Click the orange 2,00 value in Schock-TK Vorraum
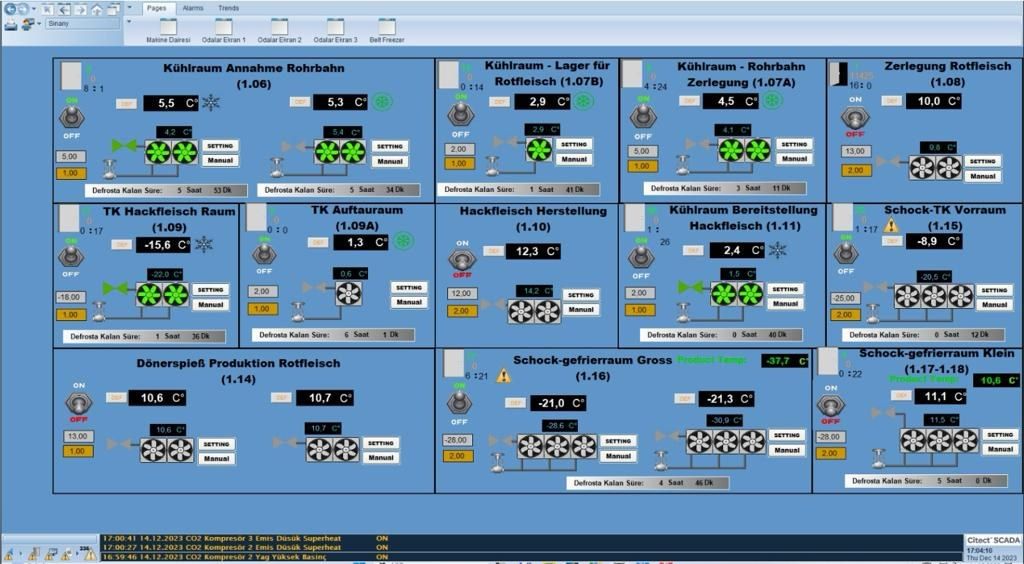The width and height of the screenshot is (1024, 564). tap(845, 315)
